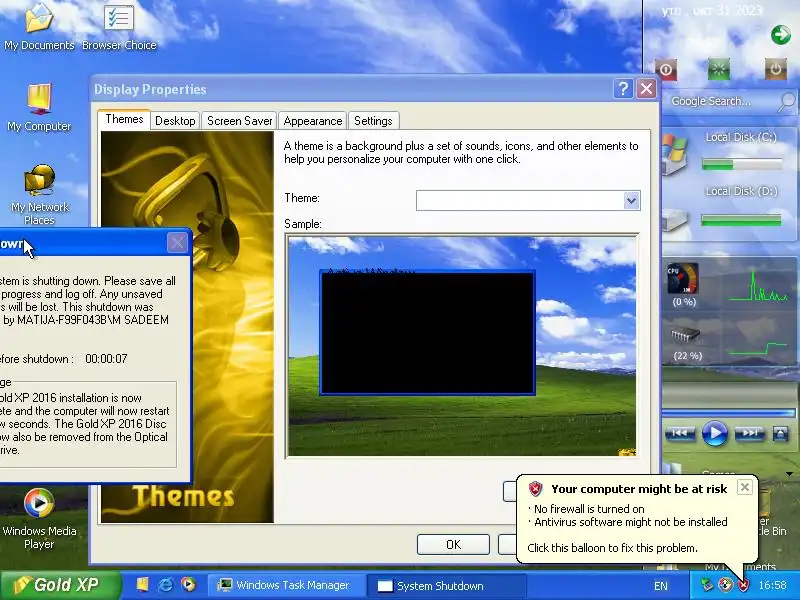Switch to the Themes tab

[x=124, y=119]
